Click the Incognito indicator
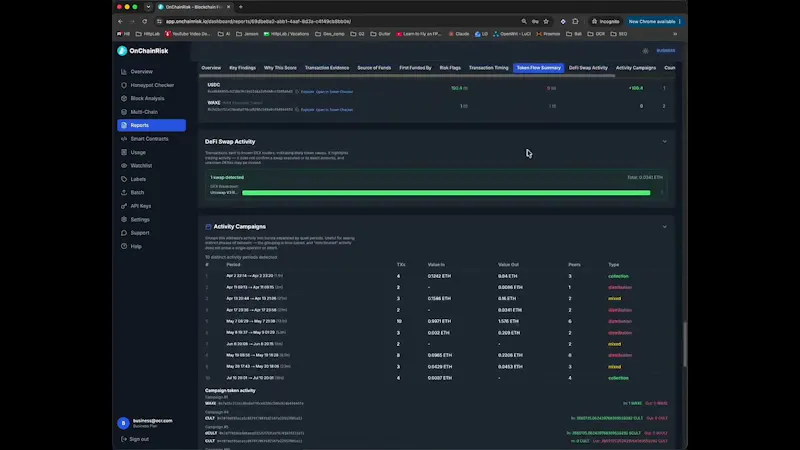This screenshot has height=450, width=800. pyautogui.click(x=605, y=21)
